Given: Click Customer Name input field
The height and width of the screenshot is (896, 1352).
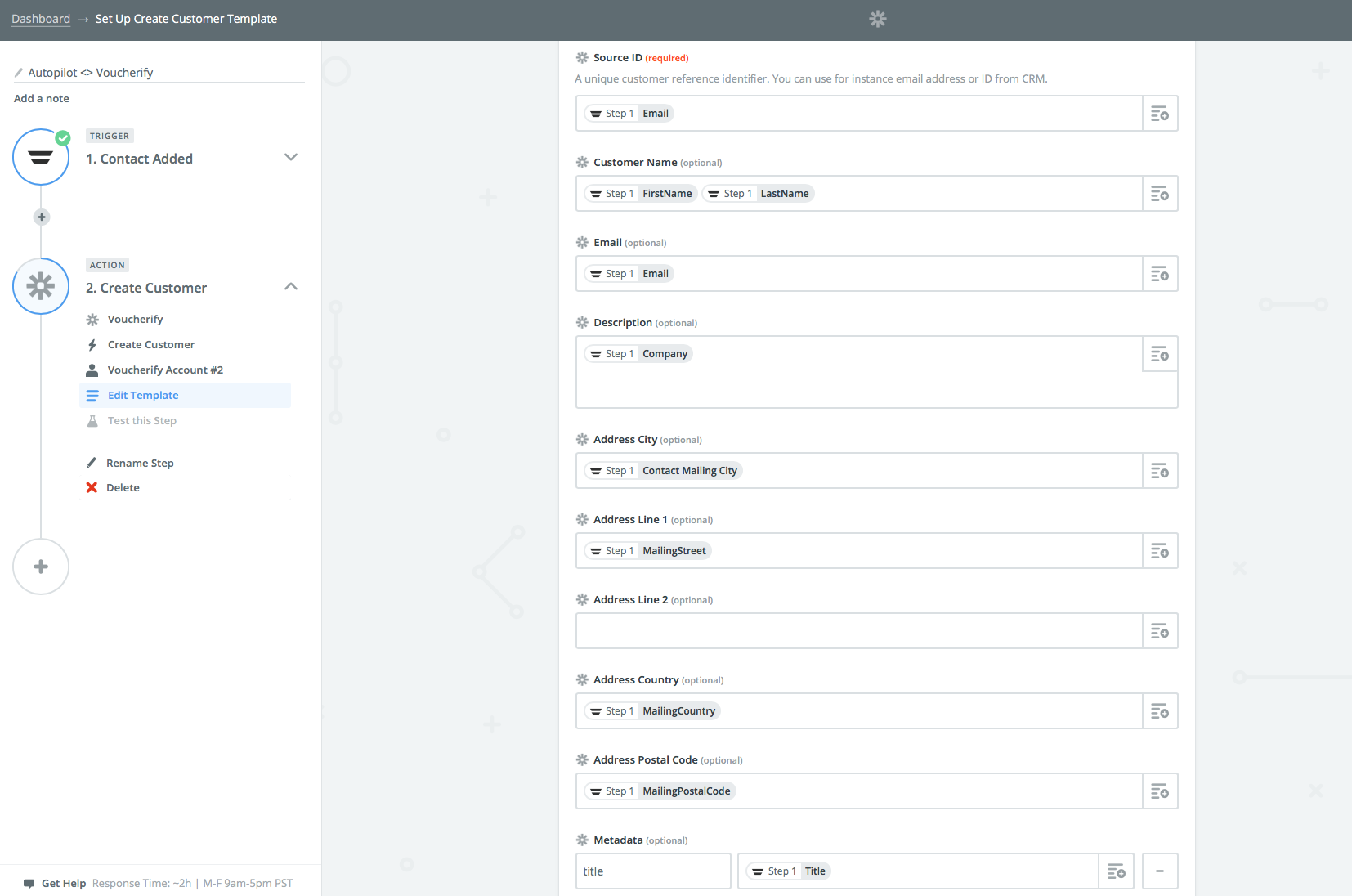Looking at the screenshot, I should pyautogui.click(x=859, y=194).
